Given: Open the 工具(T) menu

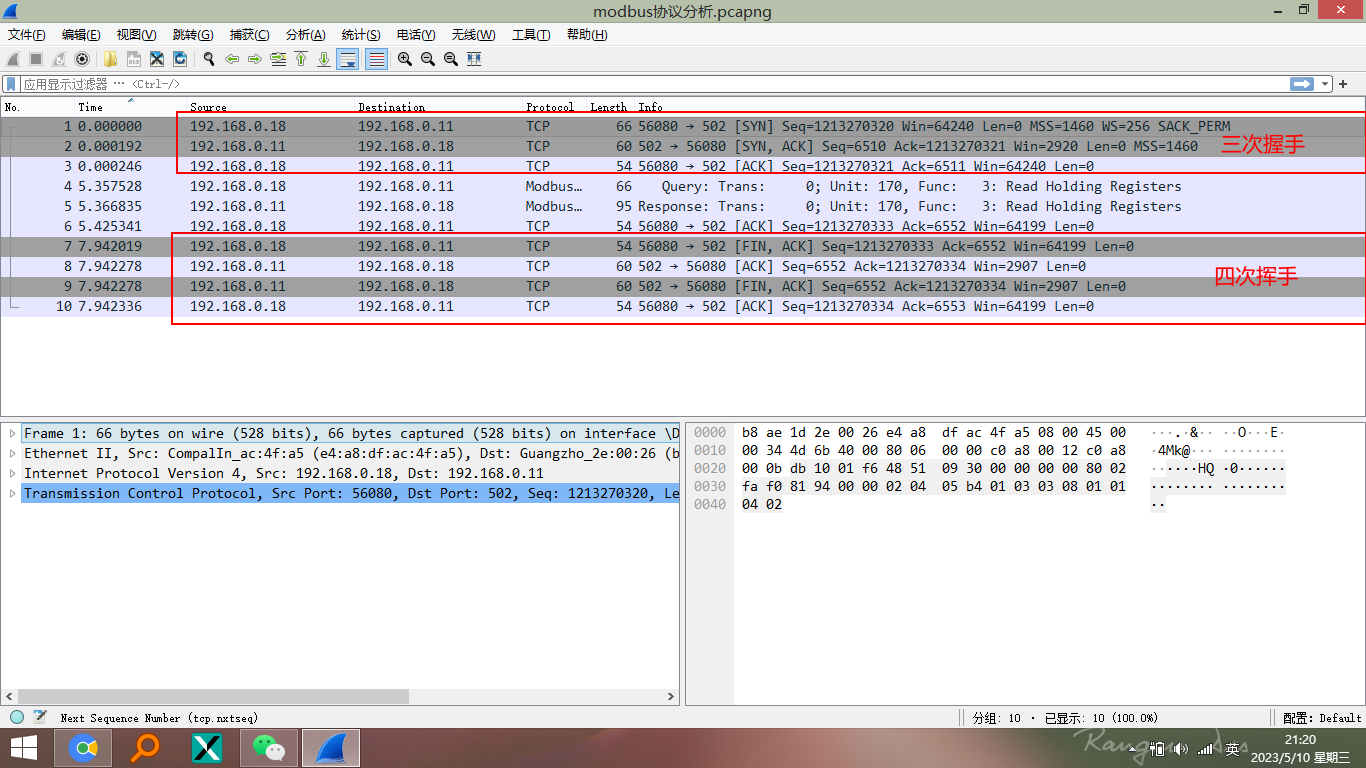Looking at the screenshot, I should coord(531,34).
